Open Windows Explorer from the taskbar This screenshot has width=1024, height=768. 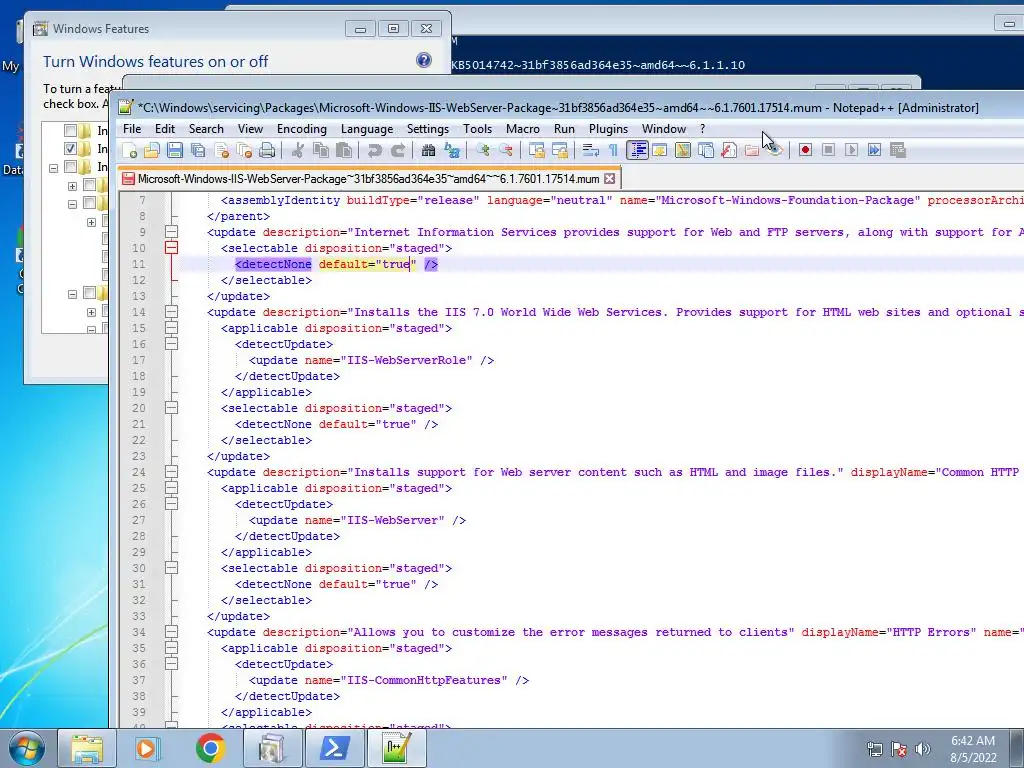(86, 748)
